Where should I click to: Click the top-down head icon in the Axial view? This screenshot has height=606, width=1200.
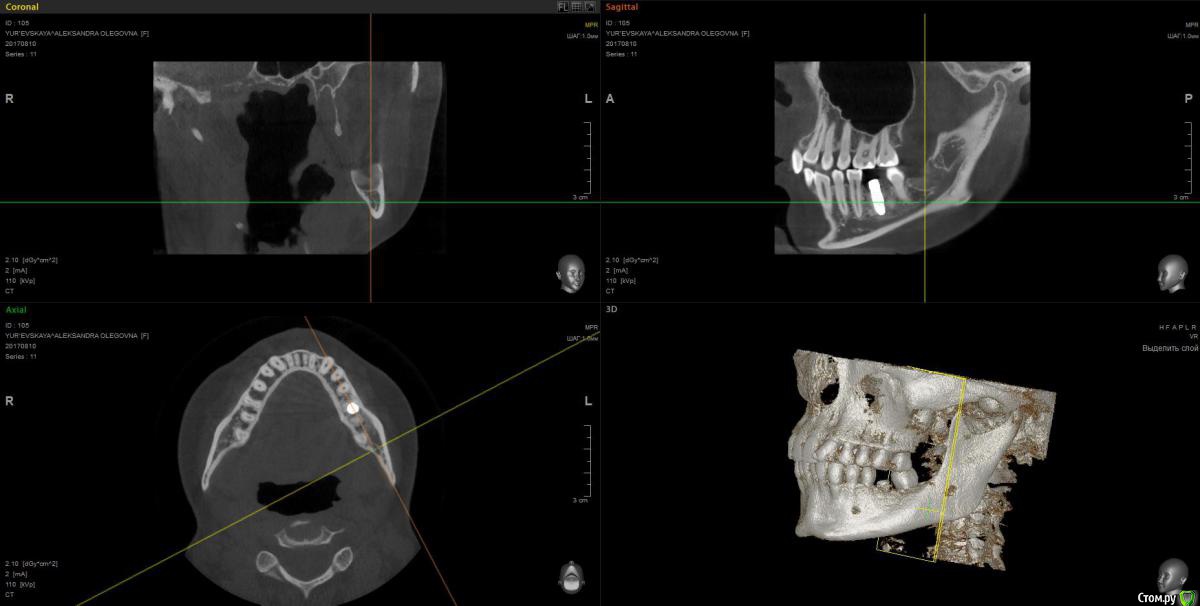click(571, 578)
